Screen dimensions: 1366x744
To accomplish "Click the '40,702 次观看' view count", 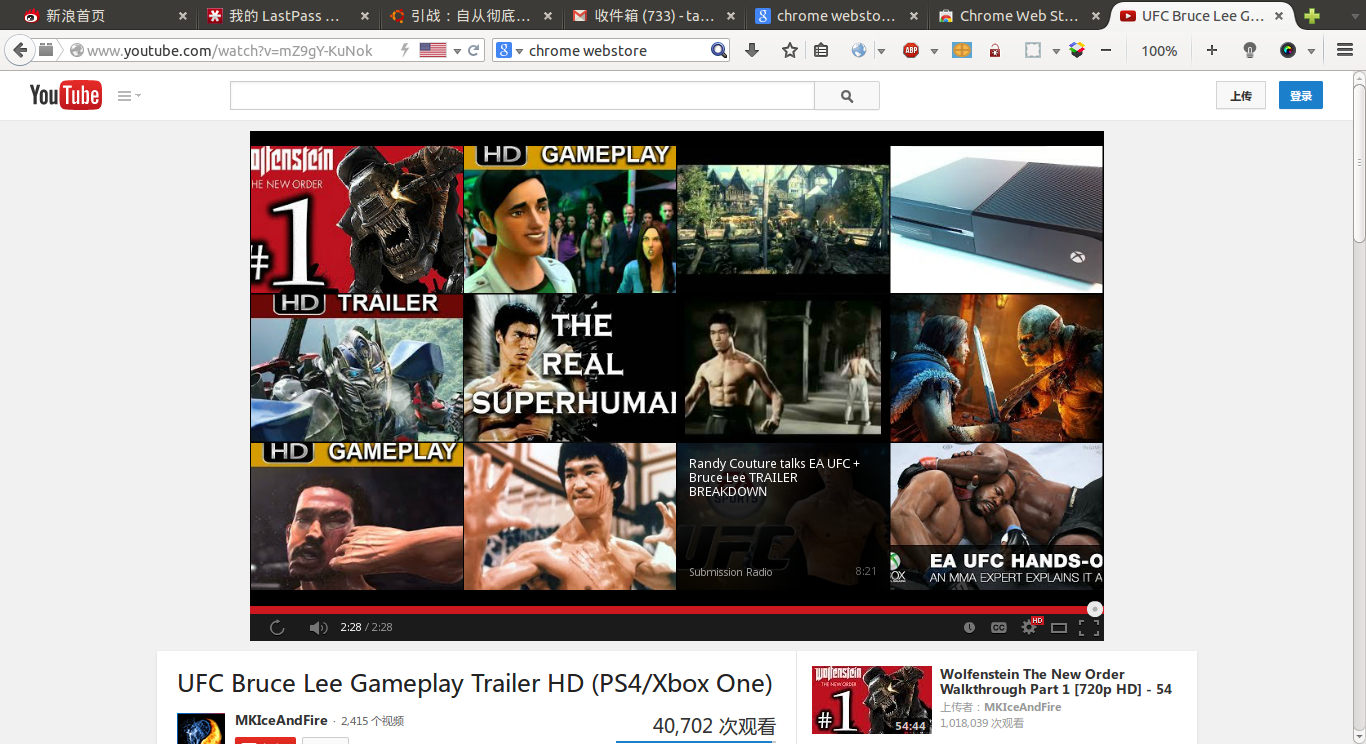I will (714, 727).
